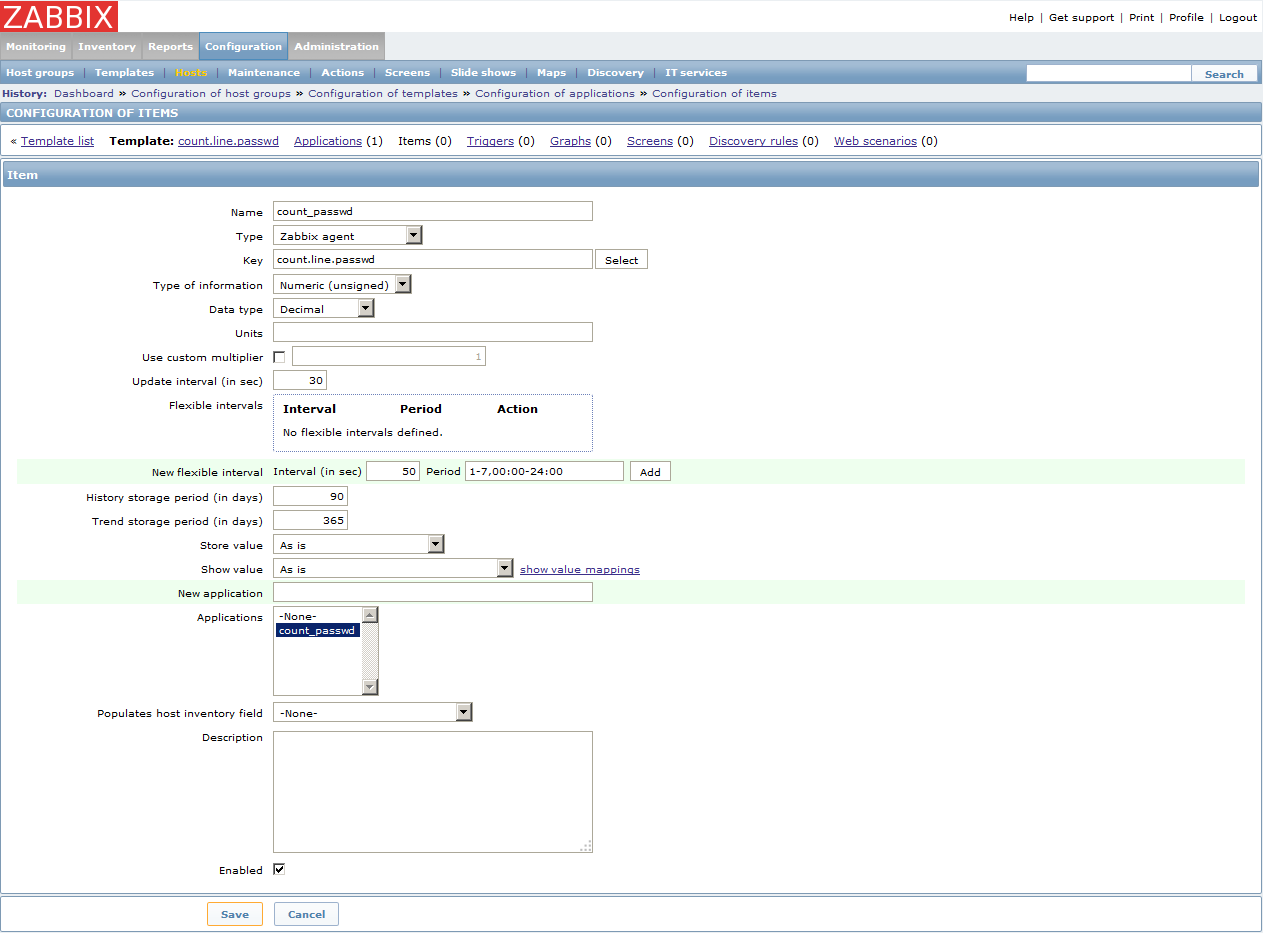Click the Name input field
The image size is (1263, 933).
click(433, 211)
